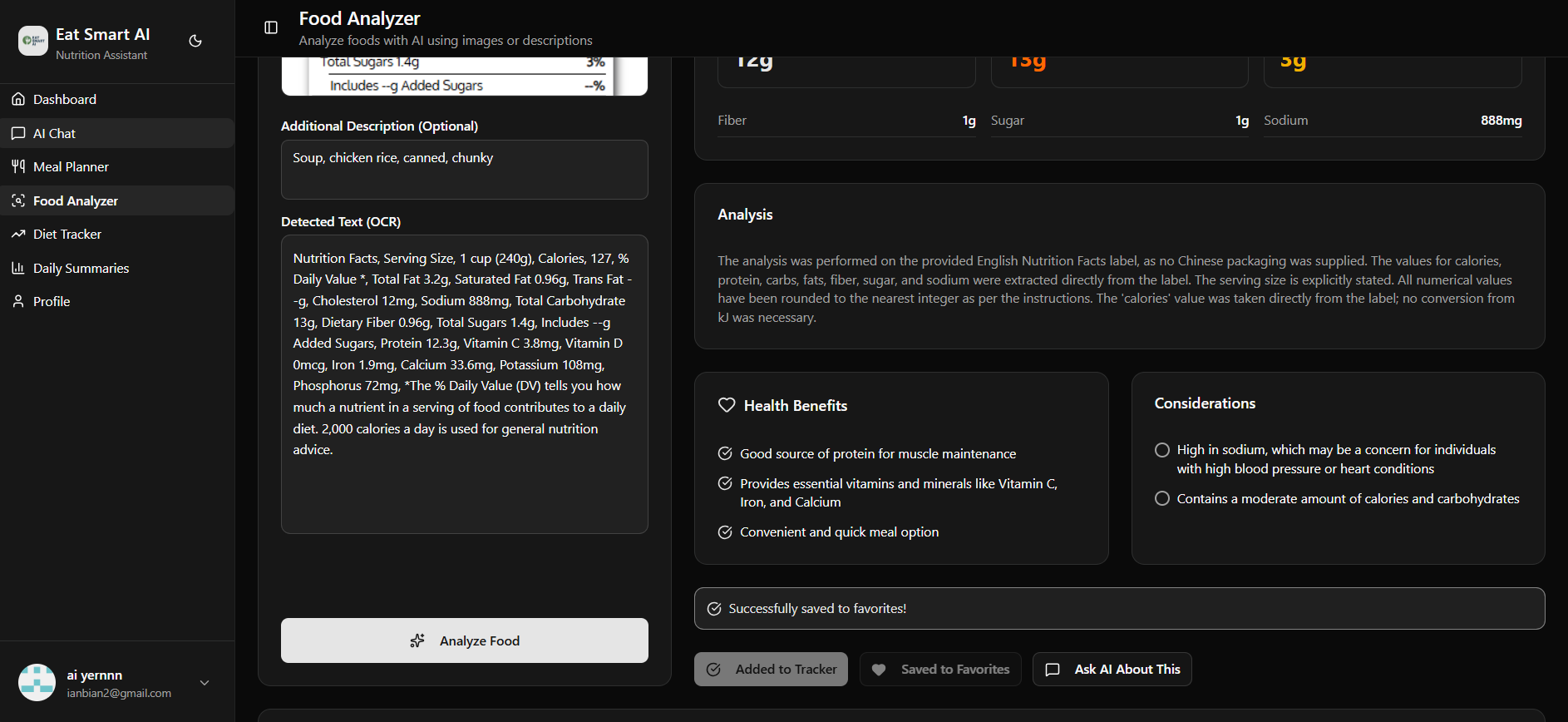Click the ianbian2@gmail.com email text
Image resolution: width=1568 pixels, height=722 pixels.
119,693
